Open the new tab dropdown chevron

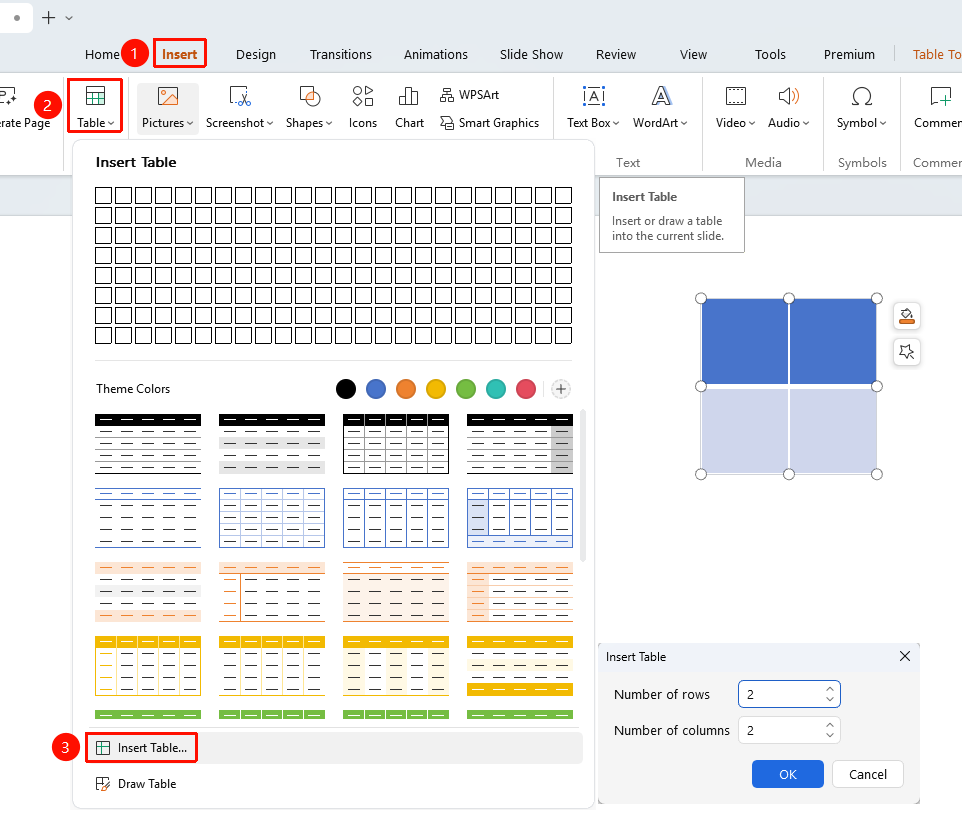(69, 18)
